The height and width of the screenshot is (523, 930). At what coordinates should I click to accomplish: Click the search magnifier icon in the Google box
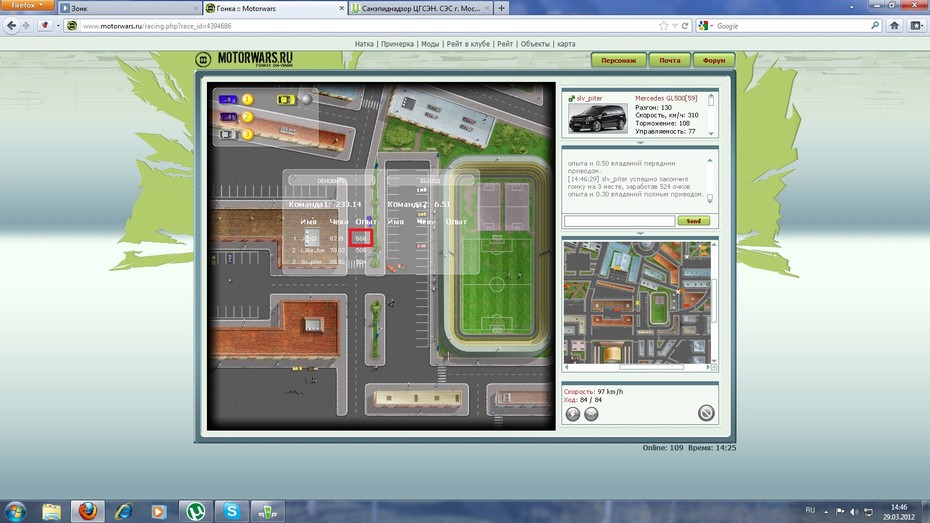tap(875, 25)
